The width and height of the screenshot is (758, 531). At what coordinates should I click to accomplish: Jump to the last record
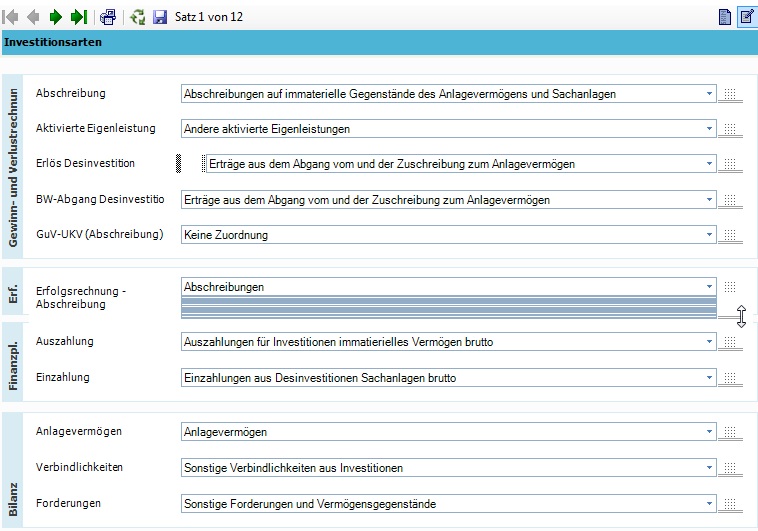79,17
